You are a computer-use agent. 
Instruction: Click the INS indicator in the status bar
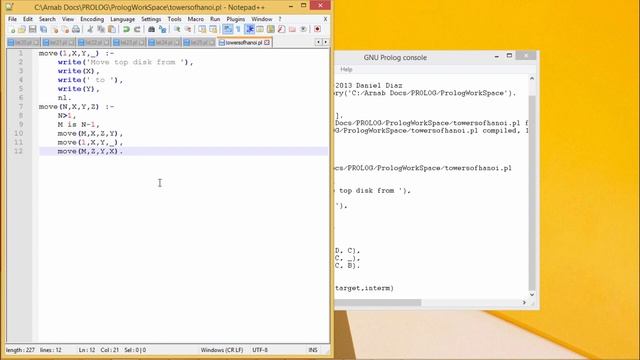coord(313,350)
